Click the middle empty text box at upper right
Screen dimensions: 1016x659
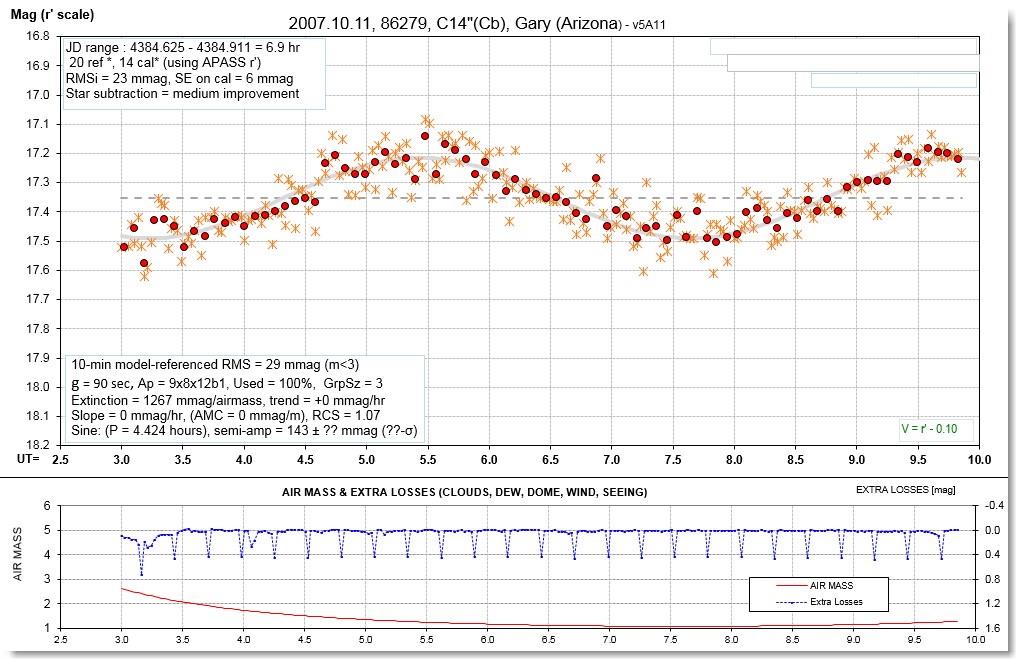click(853, 63)
